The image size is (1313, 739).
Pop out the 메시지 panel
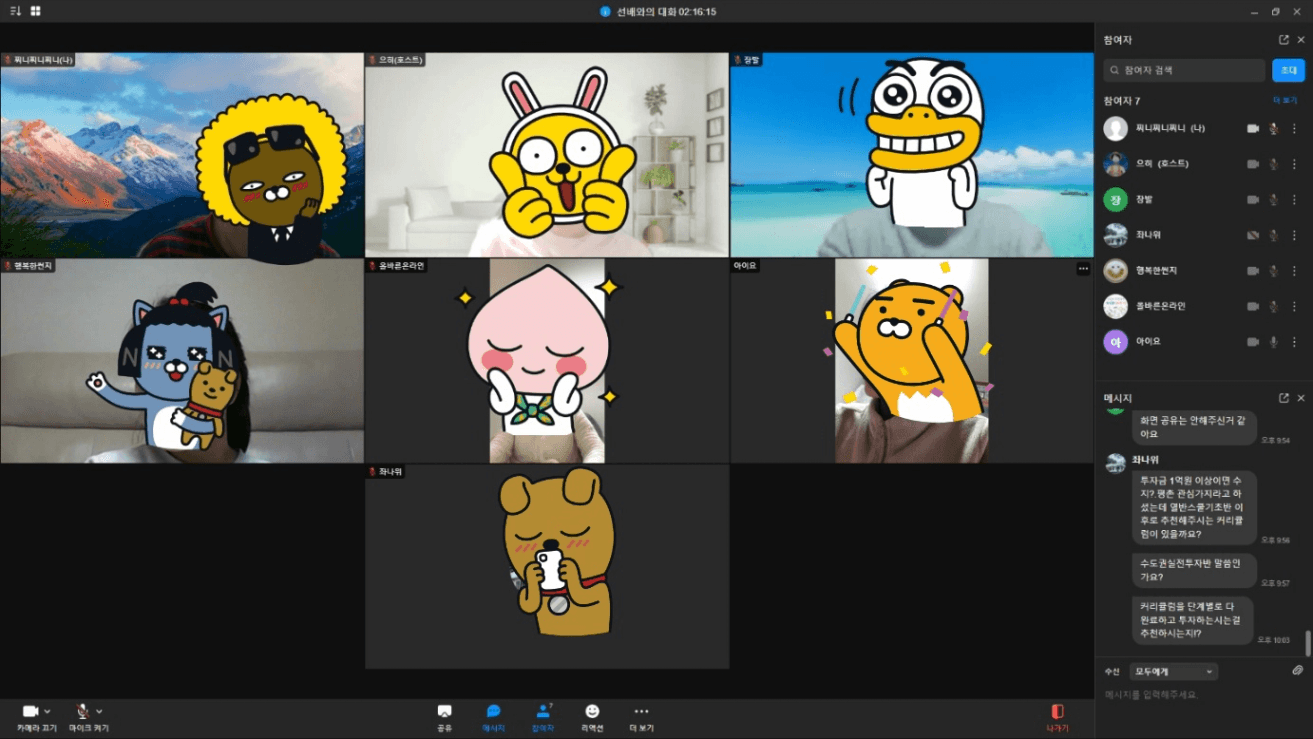1284,398
